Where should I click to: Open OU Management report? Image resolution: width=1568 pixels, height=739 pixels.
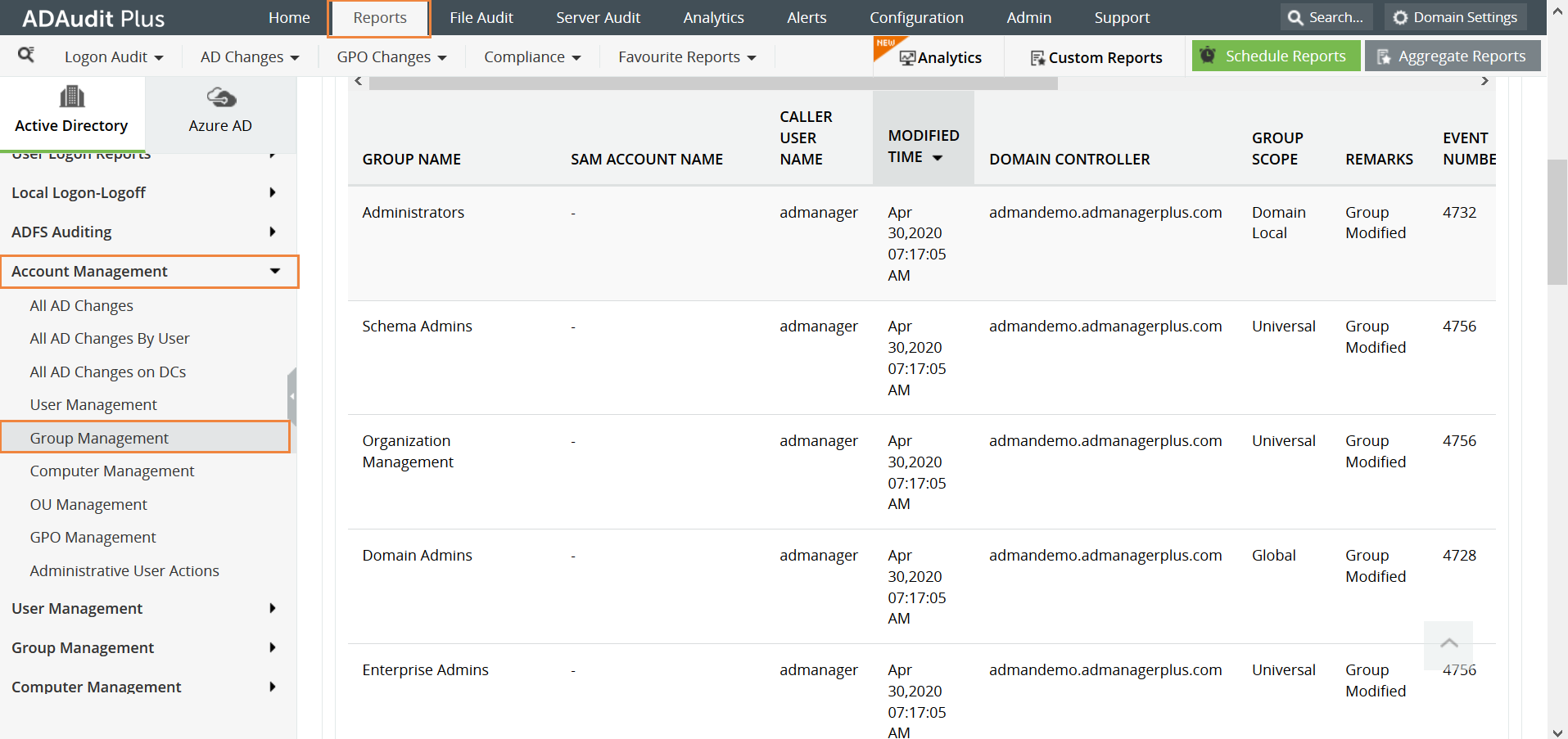pyautogui.click(x=88, y=504)
